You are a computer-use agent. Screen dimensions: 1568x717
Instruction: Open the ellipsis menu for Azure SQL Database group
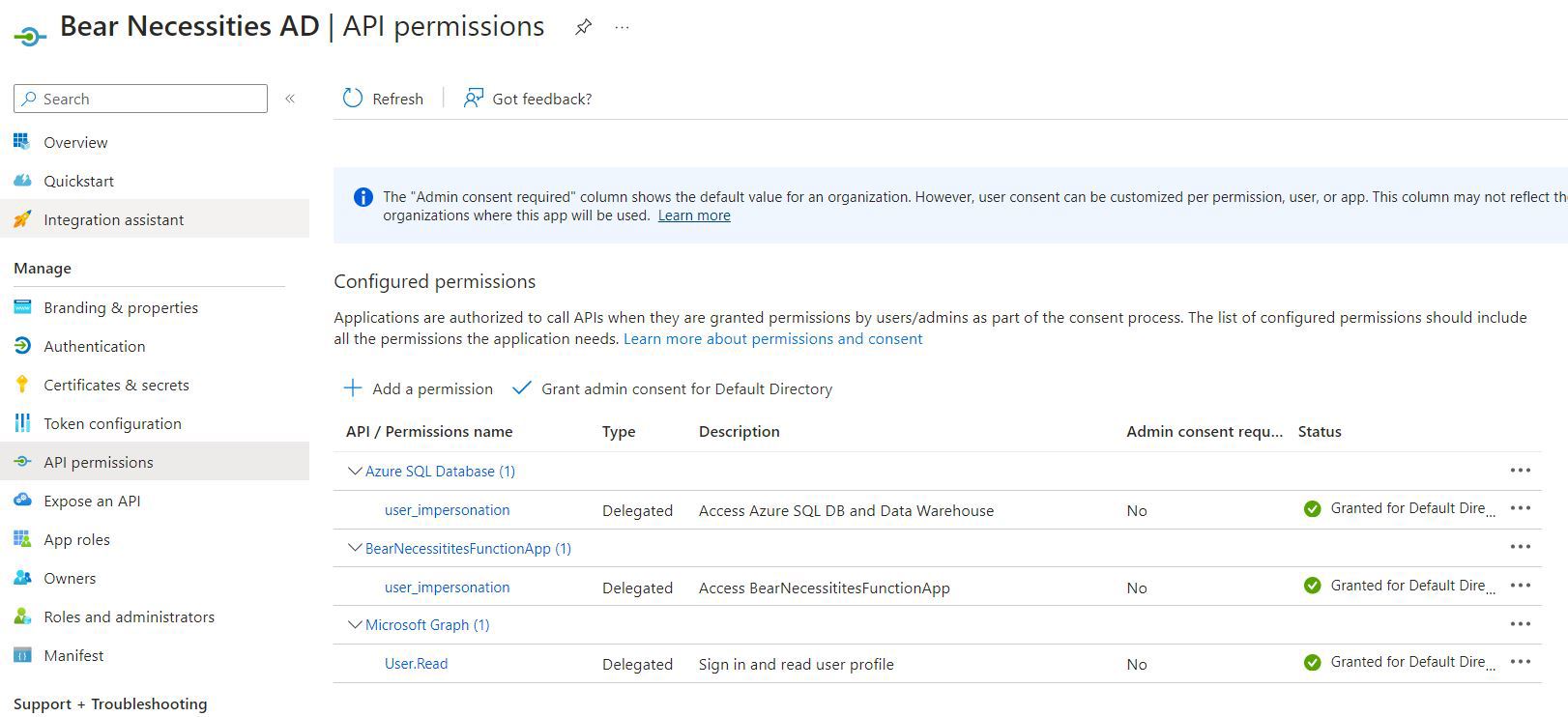(x=1521, y=471)
